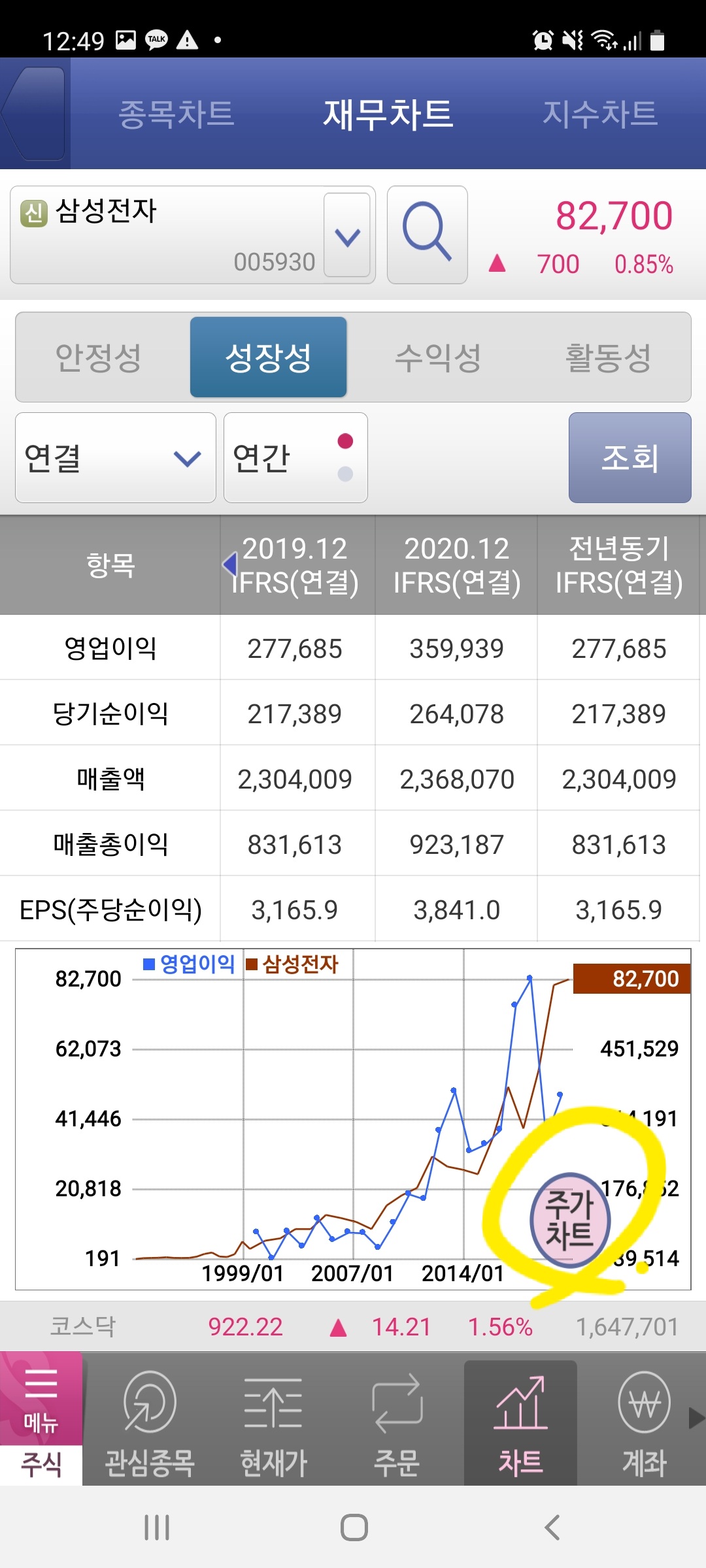Tap the 2,368,070 revenue cell
Image resolution: width=706 pixels, height=1568 pixels.
(x=457, y=779)
